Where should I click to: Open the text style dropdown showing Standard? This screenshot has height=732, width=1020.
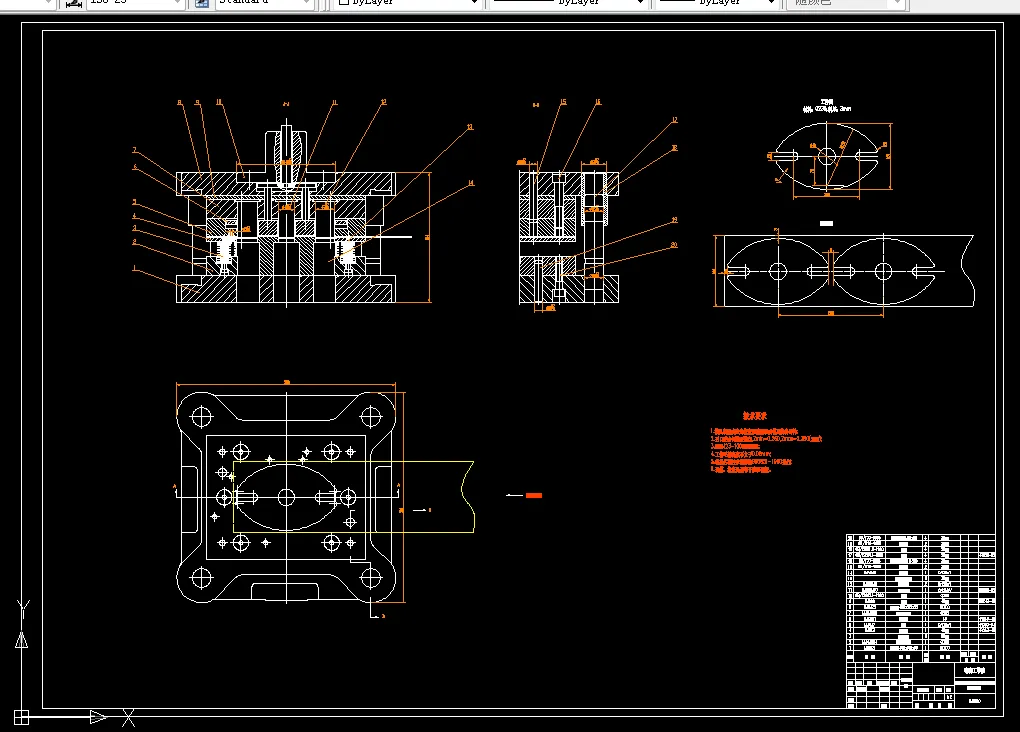tap(263, 3)
